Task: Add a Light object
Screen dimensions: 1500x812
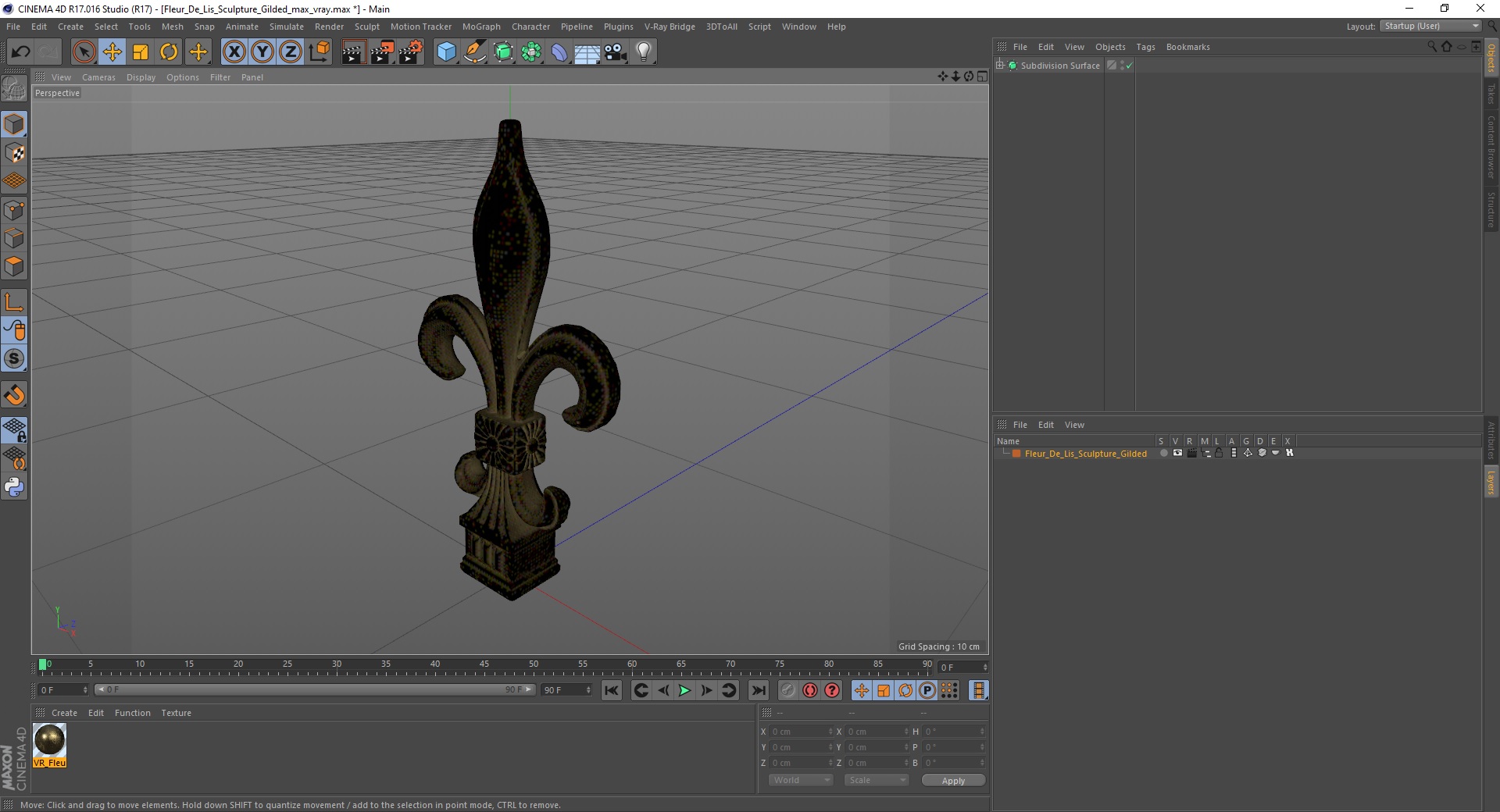Action: point(644,52)
